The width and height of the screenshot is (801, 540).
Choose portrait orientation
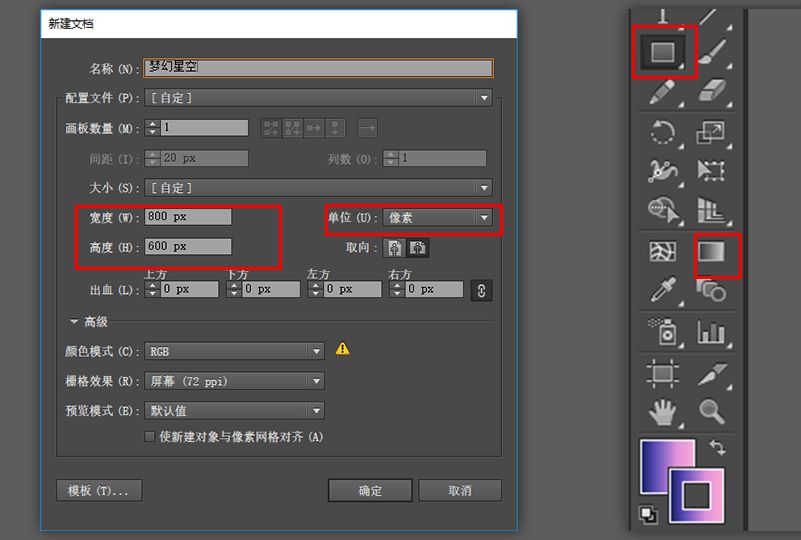click(x=394, y=248)
